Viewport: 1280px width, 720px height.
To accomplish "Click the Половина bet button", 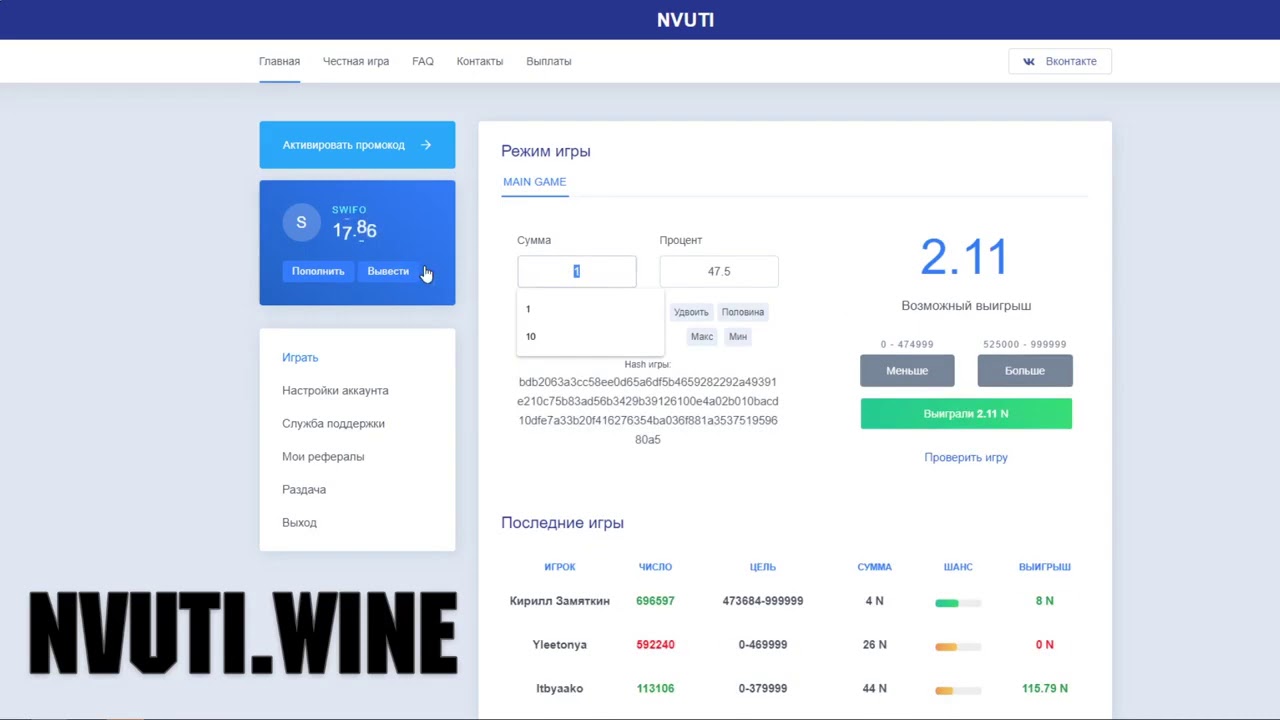I will click(x=743, y=312).
